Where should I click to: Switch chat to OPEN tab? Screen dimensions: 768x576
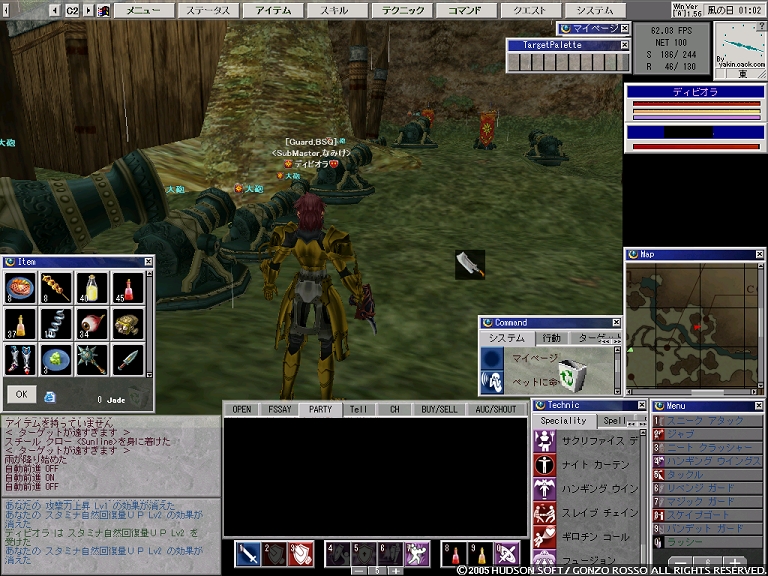(242, 409)
